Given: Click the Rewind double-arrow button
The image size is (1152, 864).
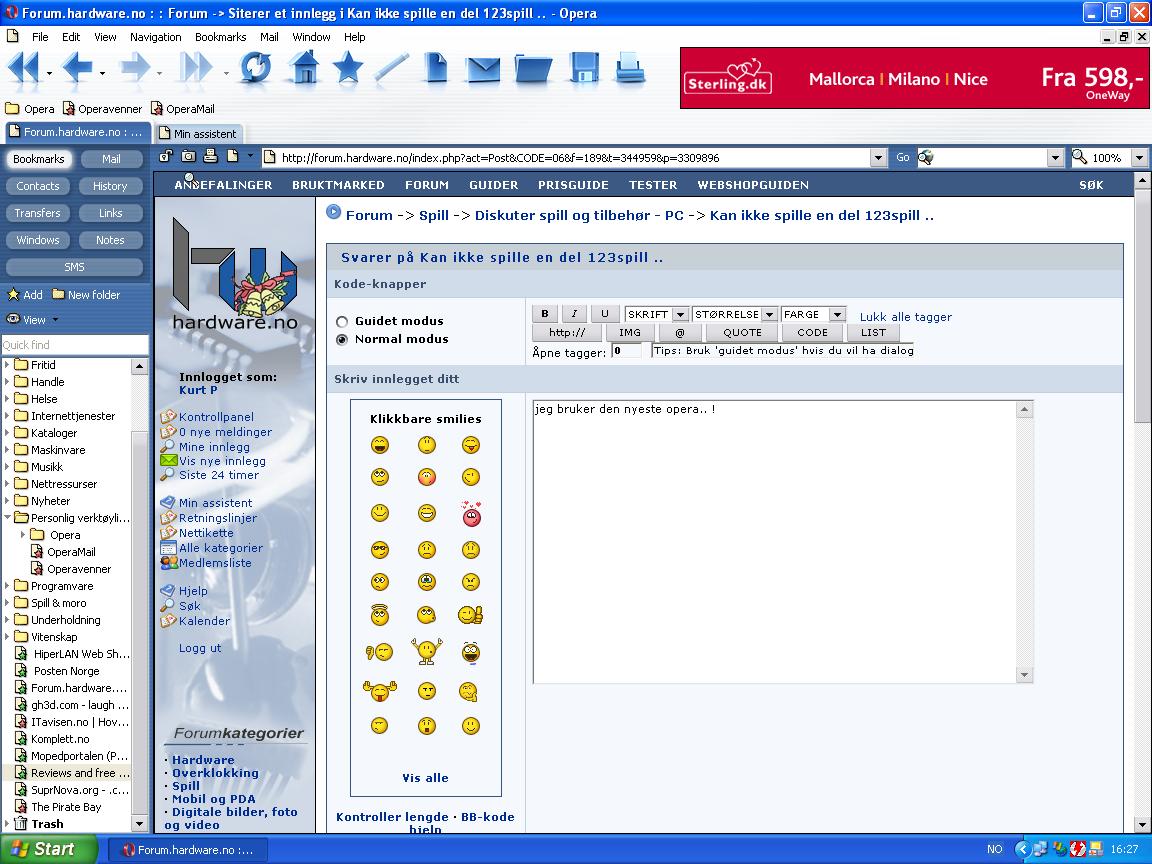Looking at the screenshot, I should 24,68.
